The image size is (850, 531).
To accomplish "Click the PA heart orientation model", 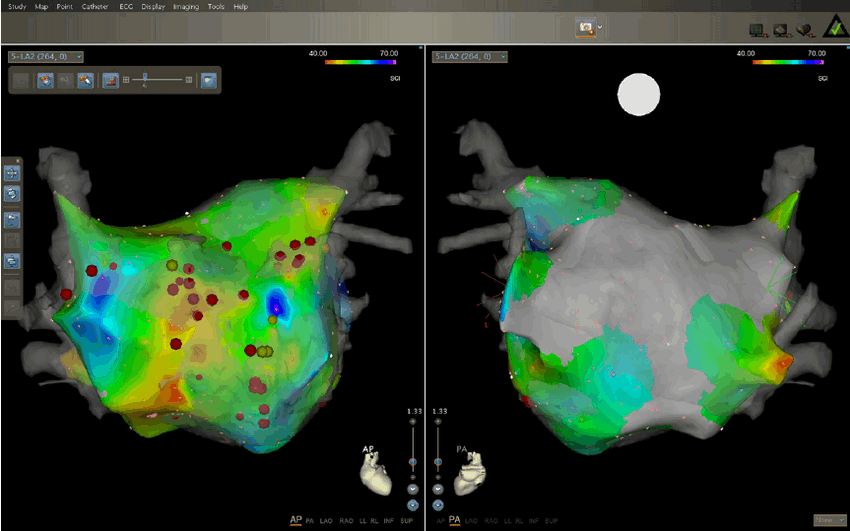I will coord(472,477).
